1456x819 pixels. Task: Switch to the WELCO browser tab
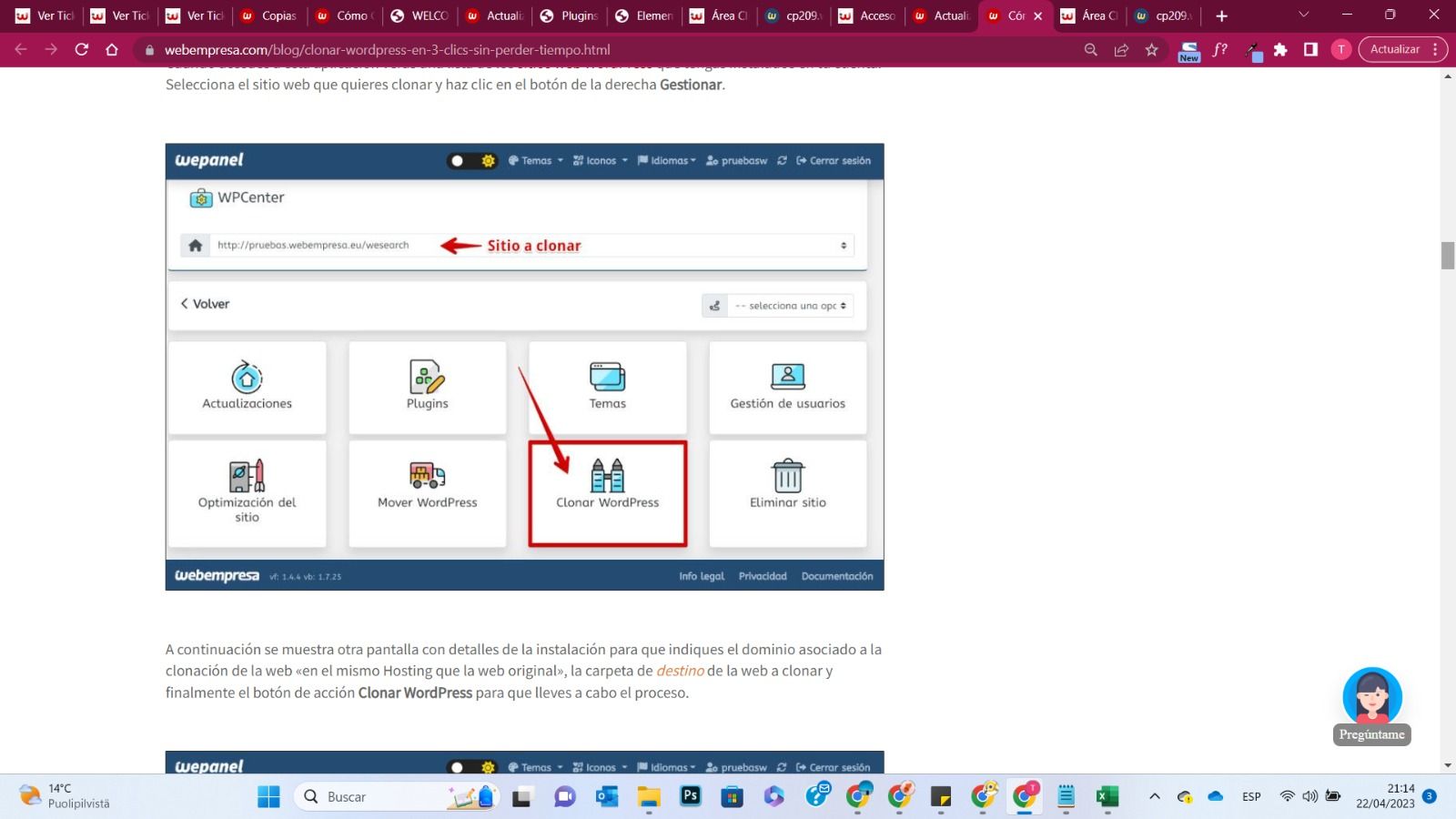click(x=420, y=15)
